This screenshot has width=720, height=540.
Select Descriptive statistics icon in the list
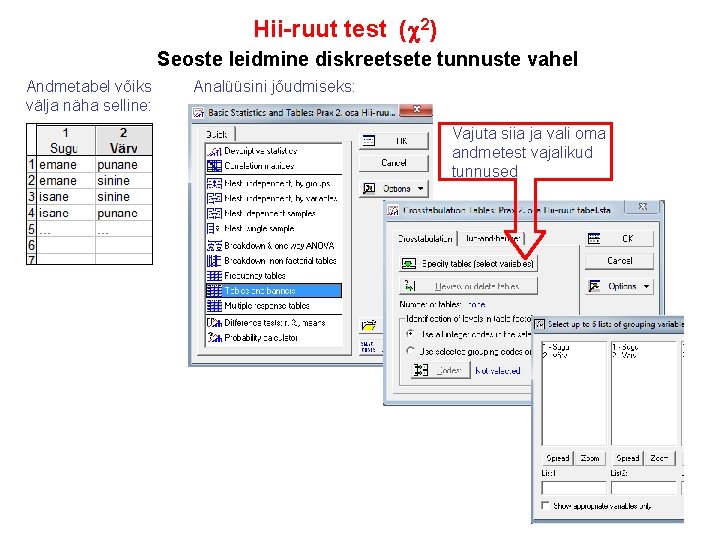pos(214,151)
